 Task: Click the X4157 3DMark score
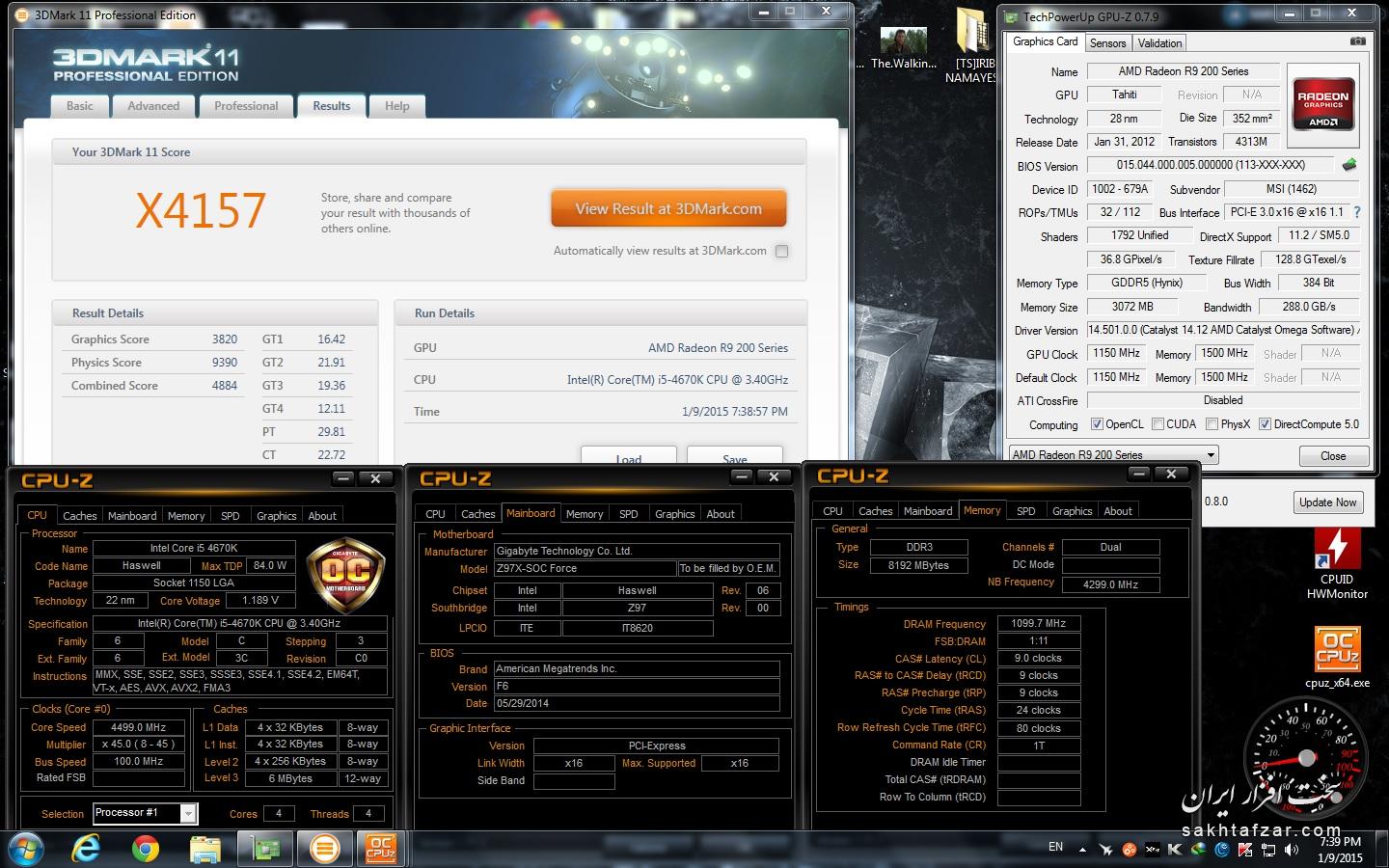coord(201,210)
